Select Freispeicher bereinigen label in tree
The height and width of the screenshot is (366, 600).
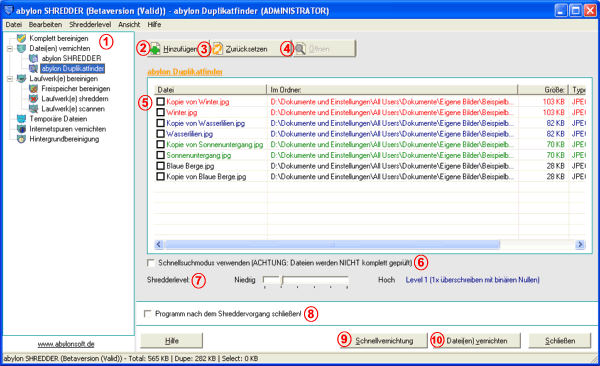[x=76, y=88]
